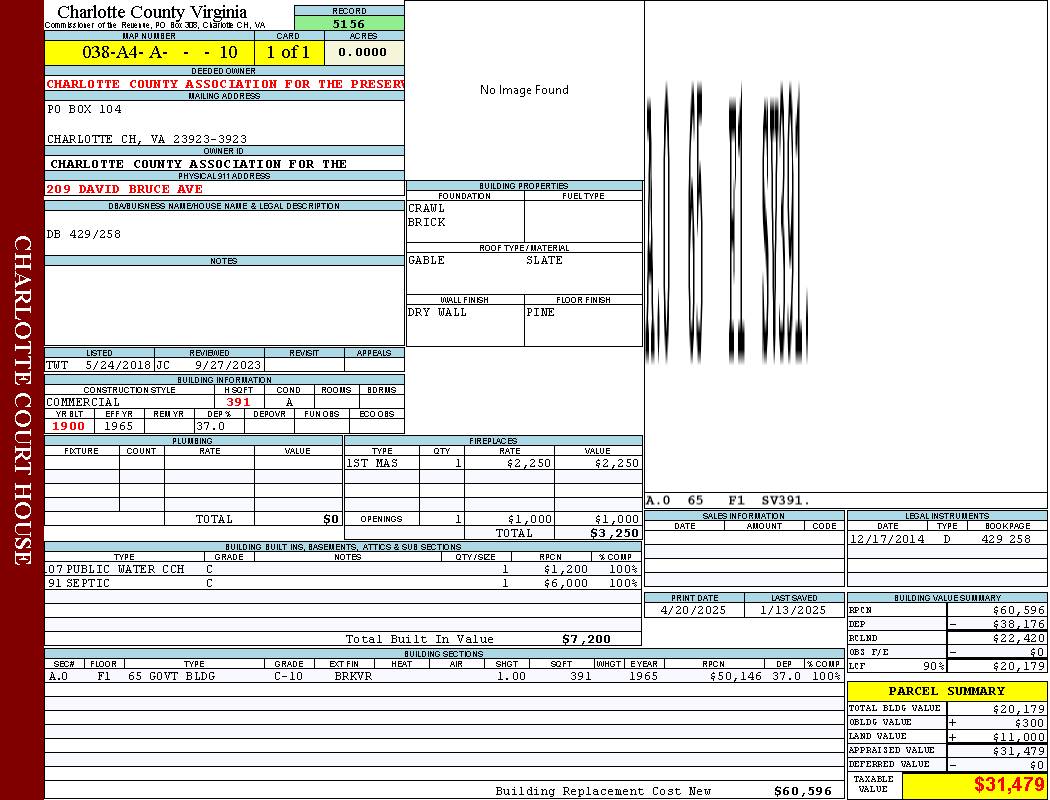Click the H SQFT value 391 in red
The height and width of the screenshot is (800, 1050).
coord(238,402)
